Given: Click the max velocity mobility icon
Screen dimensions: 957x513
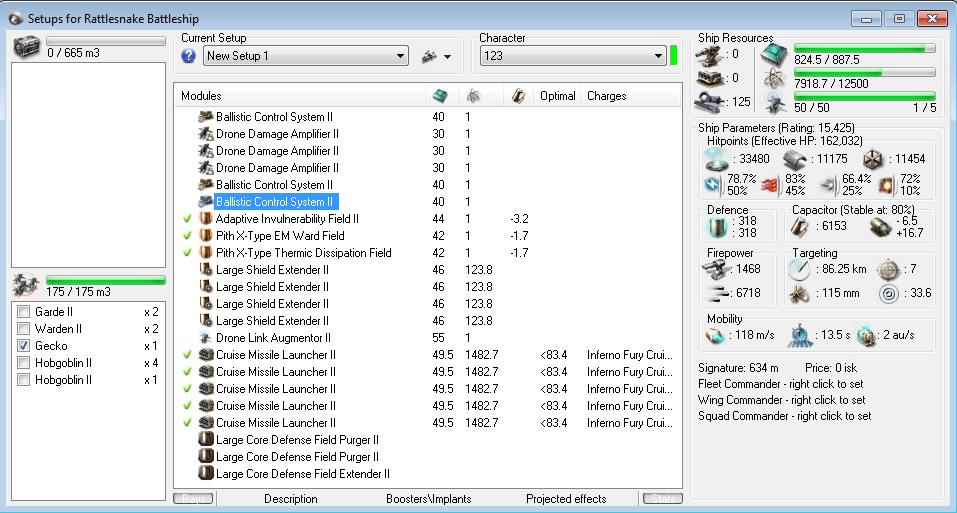Looking at the screenshot, I should [x=715, y=335].
